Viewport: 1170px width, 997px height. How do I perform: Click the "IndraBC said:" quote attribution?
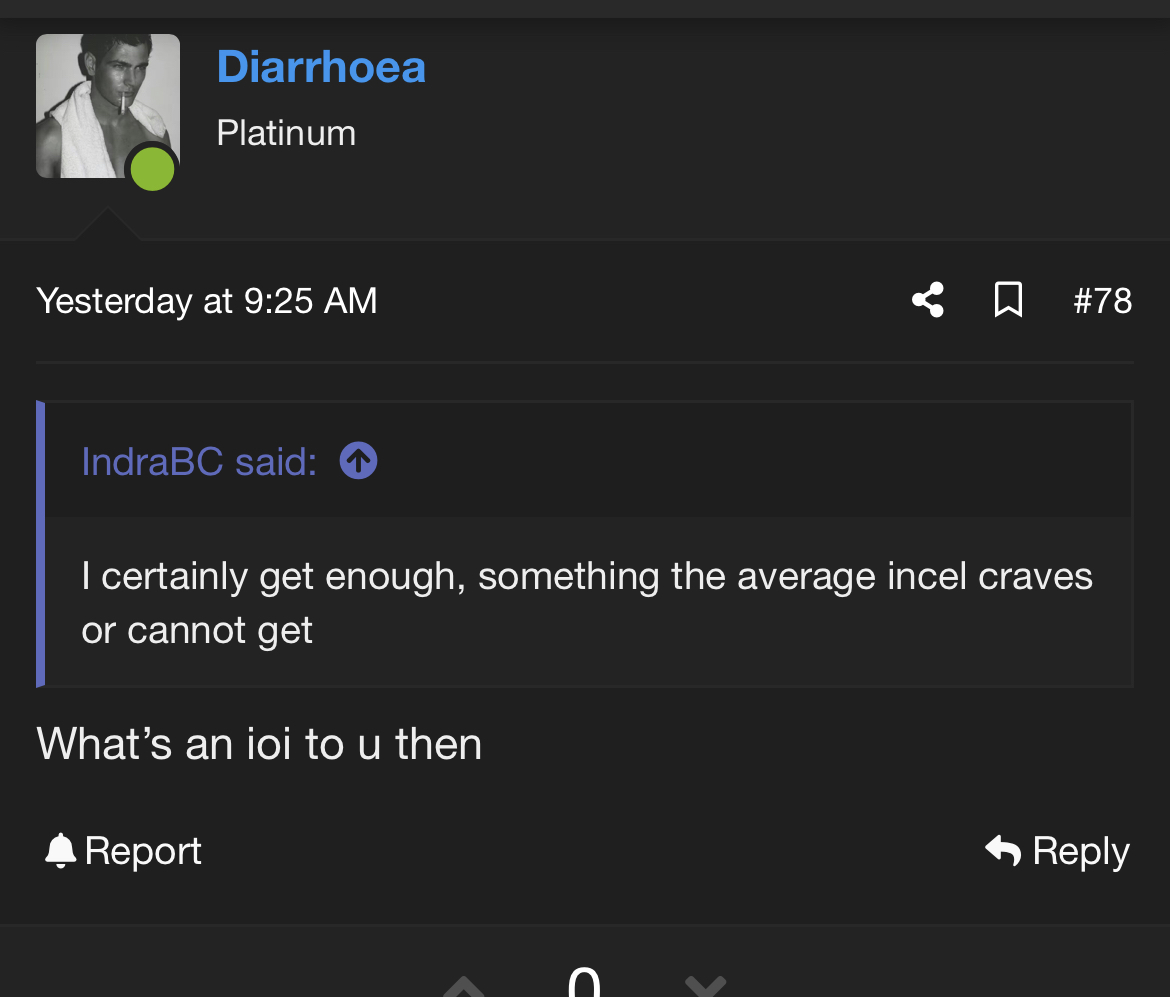pyautogui.click(x=199, y=461)
